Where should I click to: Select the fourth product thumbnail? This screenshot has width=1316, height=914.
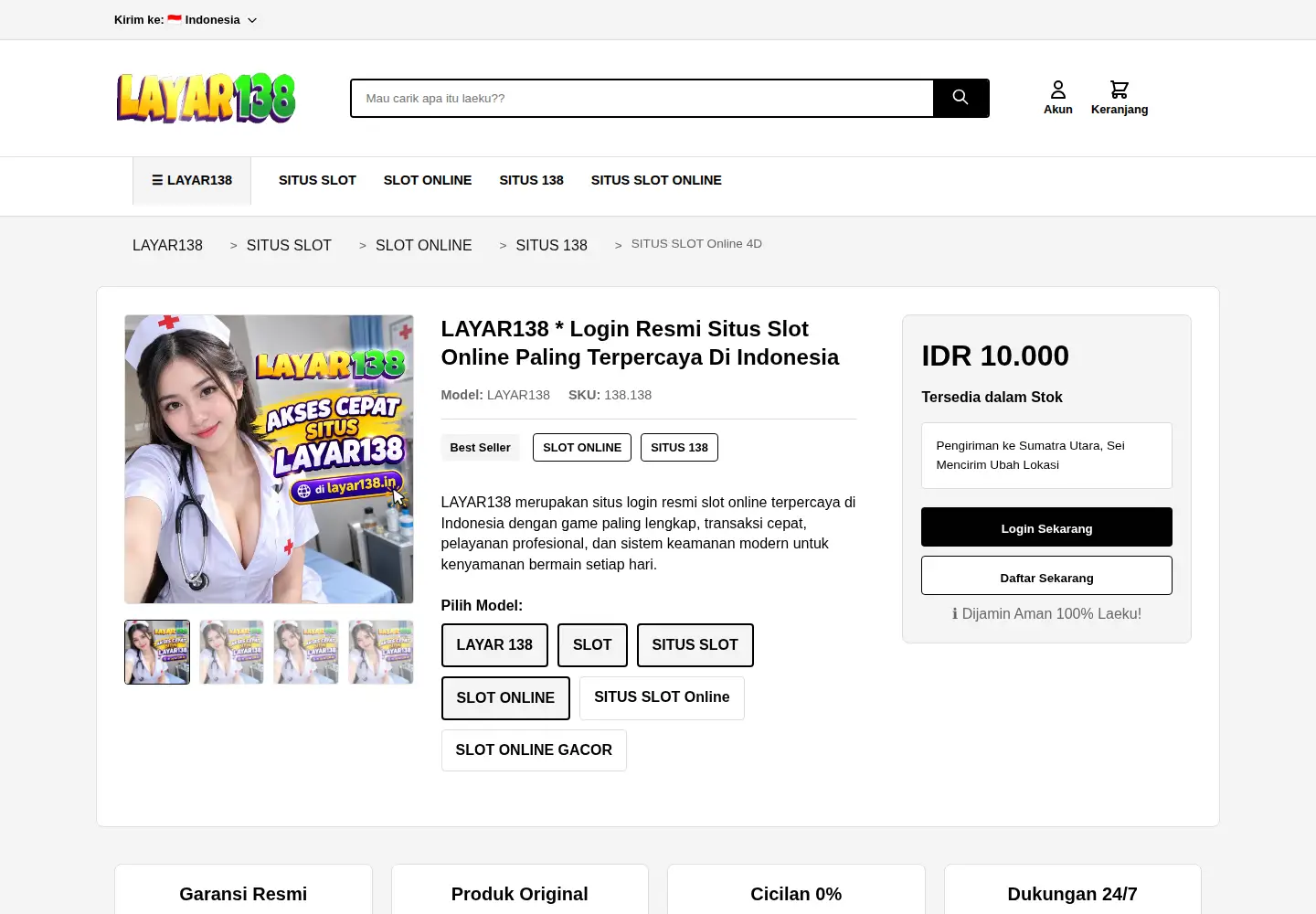point(381,652)
